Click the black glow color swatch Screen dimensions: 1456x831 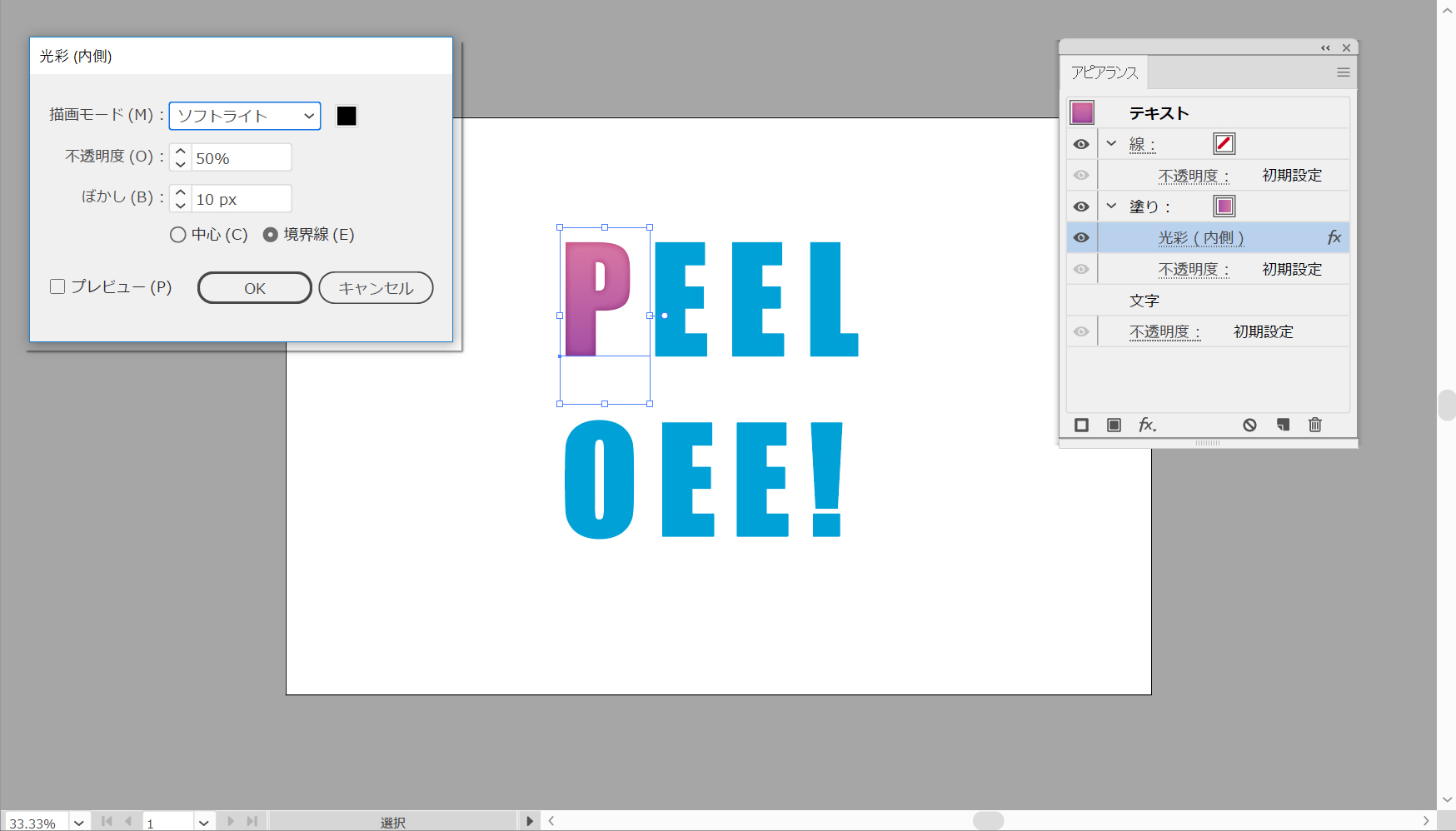(347, 116)
